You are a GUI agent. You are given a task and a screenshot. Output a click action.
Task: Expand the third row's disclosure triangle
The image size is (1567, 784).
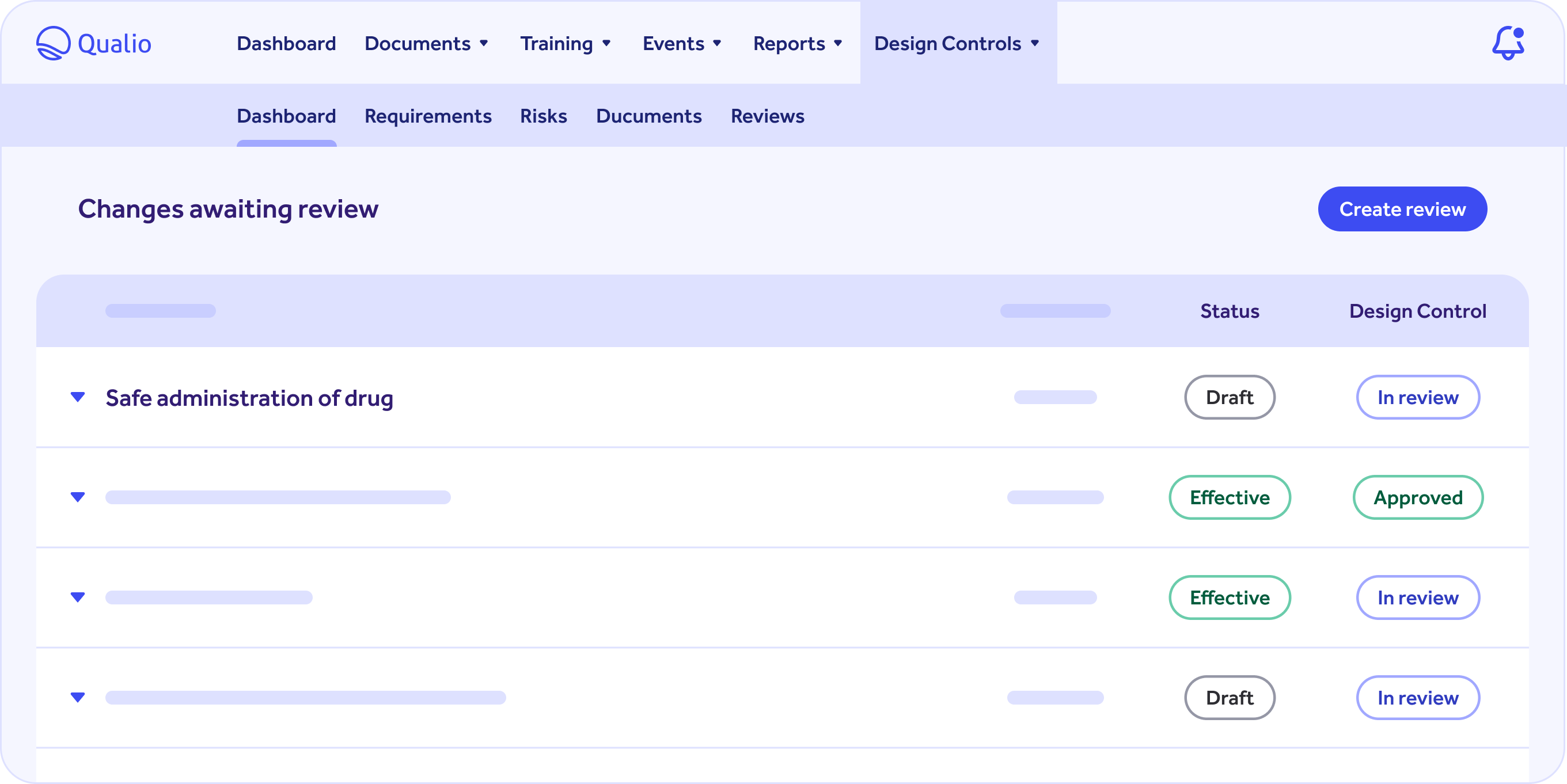pos(78,598)
